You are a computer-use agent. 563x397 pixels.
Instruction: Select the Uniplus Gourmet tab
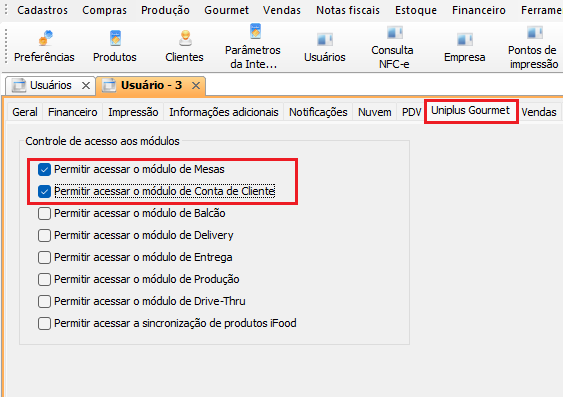470,111
